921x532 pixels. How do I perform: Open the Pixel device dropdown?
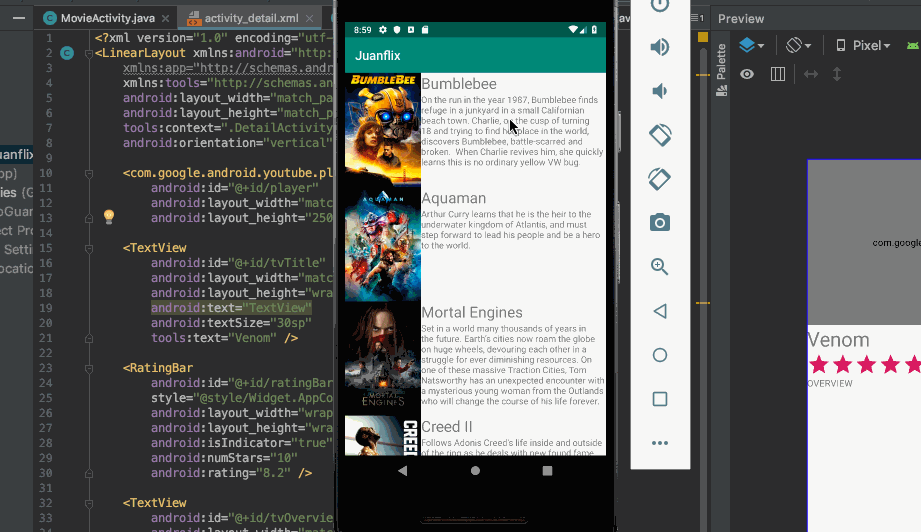(863, 45)
